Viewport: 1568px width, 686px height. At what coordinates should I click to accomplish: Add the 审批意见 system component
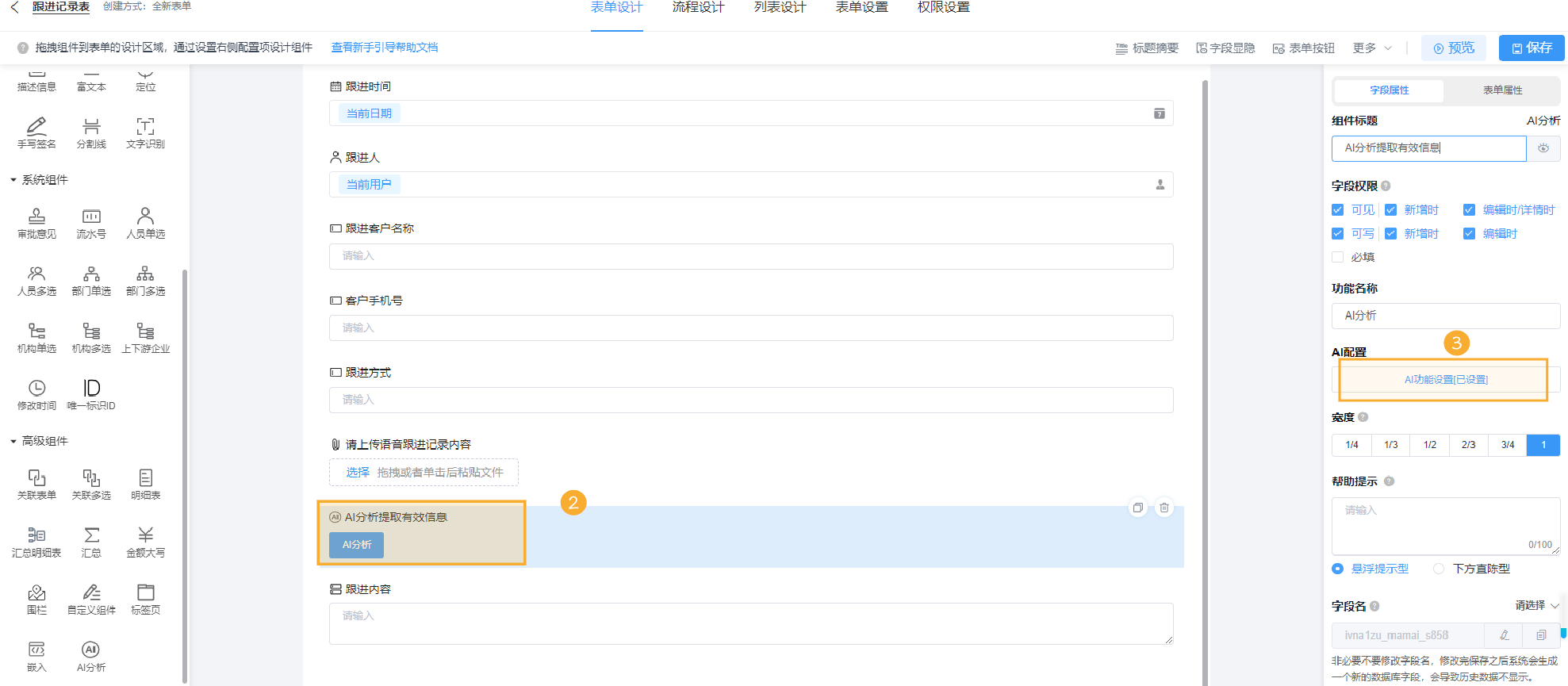(36, 223)
